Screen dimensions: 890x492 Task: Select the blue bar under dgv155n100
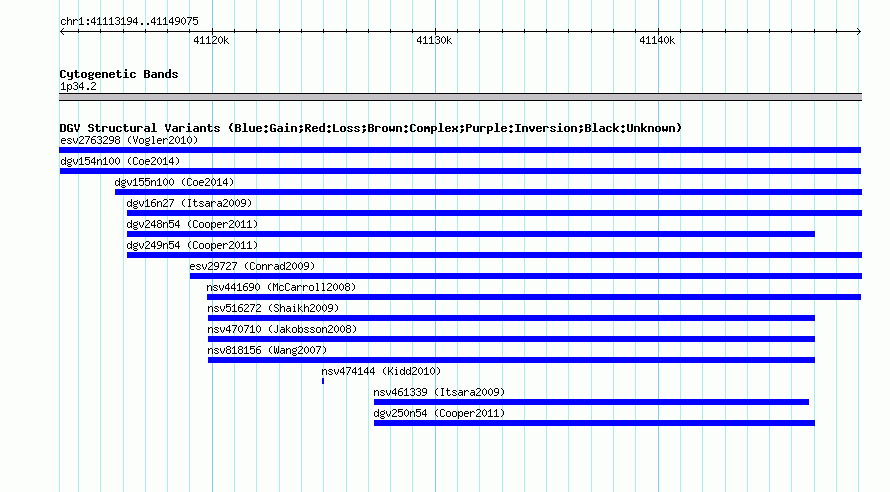(x=488, y=192)
